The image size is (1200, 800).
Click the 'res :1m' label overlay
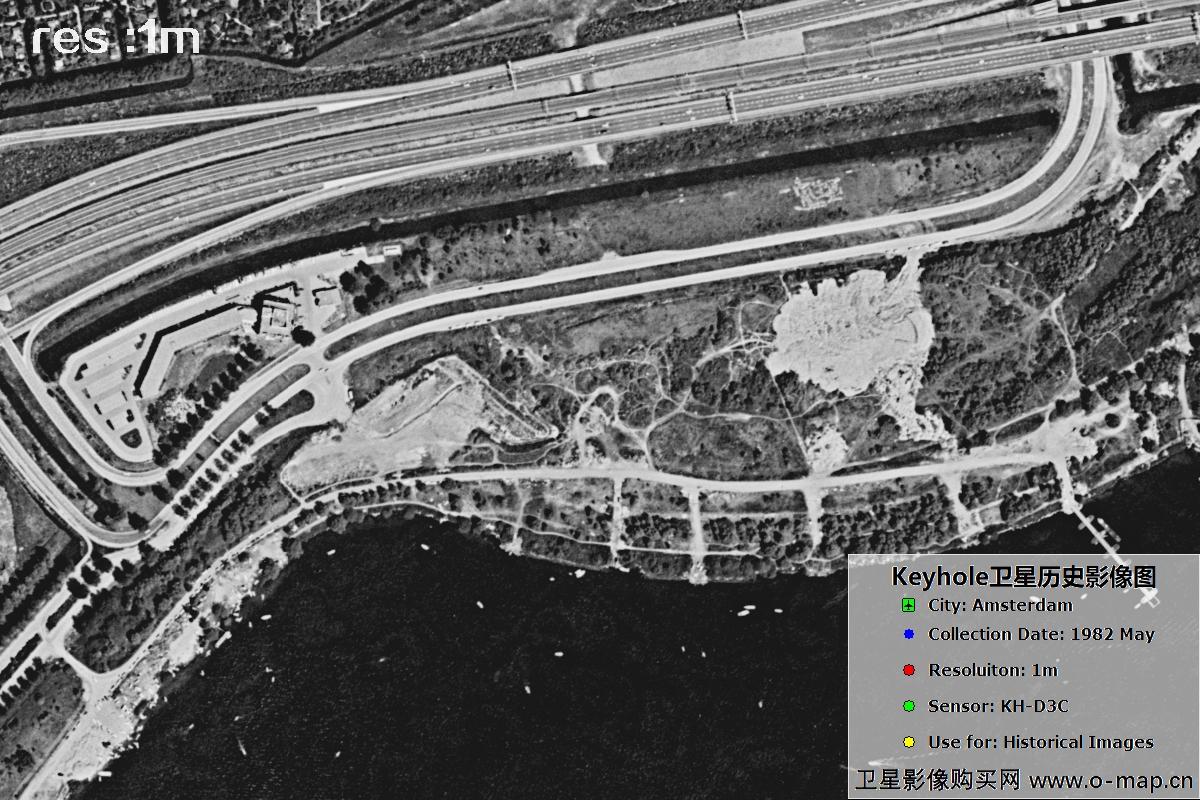click(x=115, y=38)
